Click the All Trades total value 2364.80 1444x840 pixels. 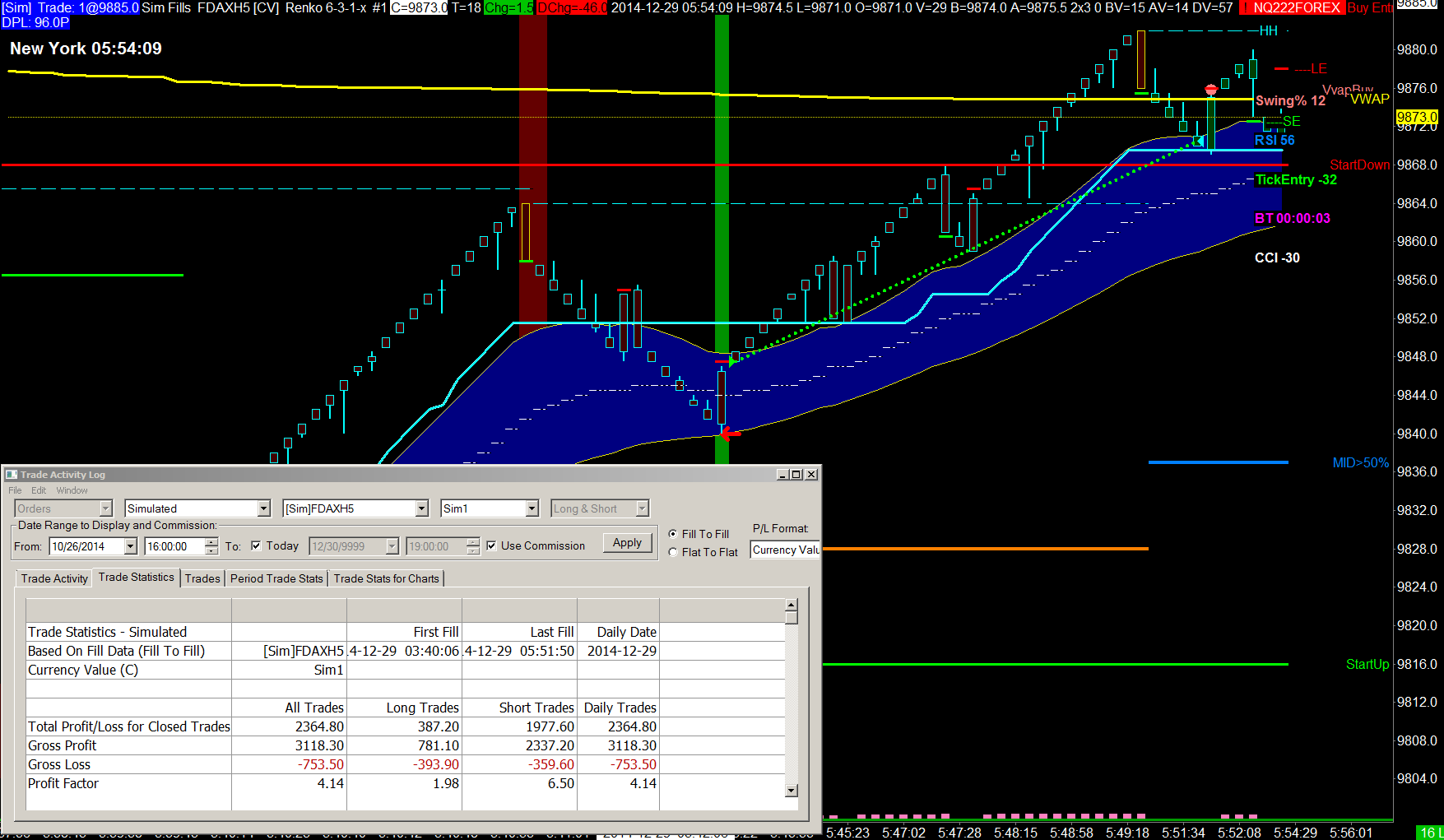[x=320, y=726]
